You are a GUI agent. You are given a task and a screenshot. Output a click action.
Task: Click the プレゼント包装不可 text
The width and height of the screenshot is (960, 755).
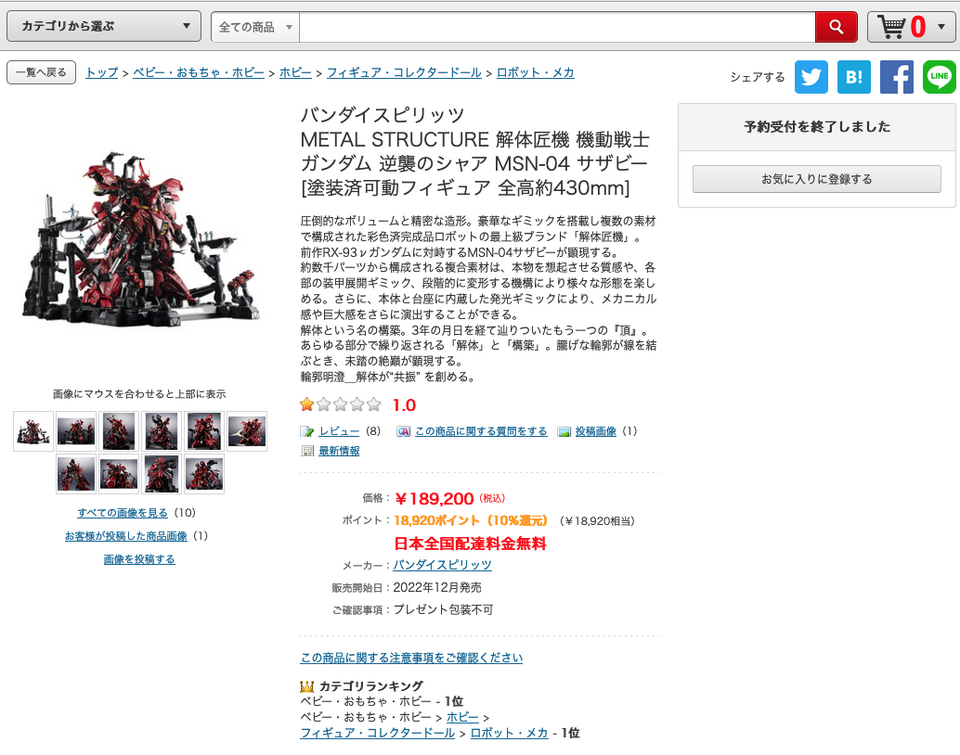pos(443,609)
